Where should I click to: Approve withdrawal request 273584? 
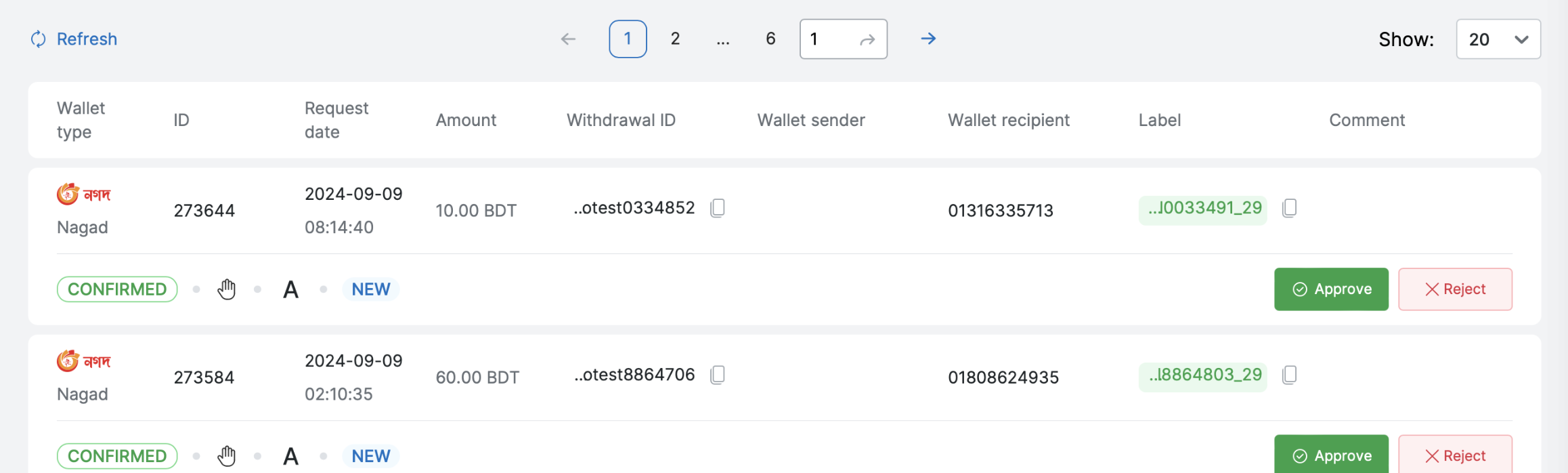click(x=1331, y=455)
